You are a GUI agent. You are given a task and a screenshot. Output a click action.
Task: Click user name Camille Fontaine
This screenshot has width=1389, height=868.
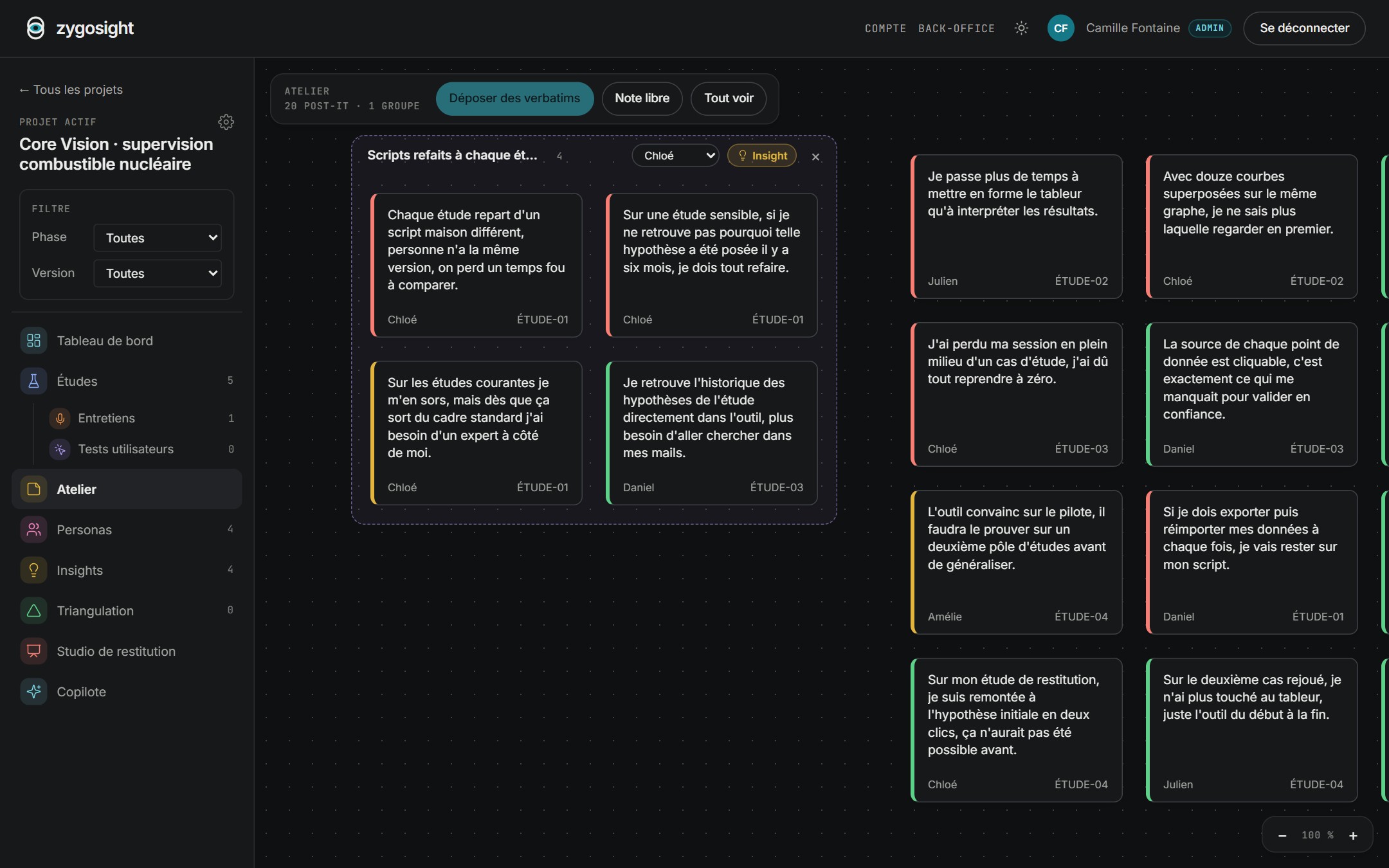(1133, 28)
